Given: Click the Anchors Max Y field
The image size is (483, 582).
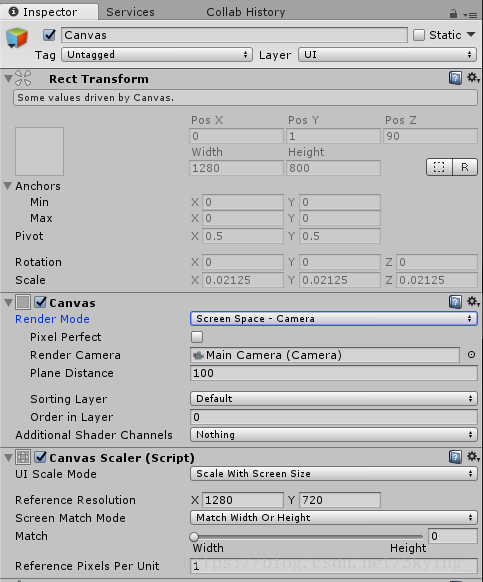Looking at the screenshot, I should click(x=340, y=218).
